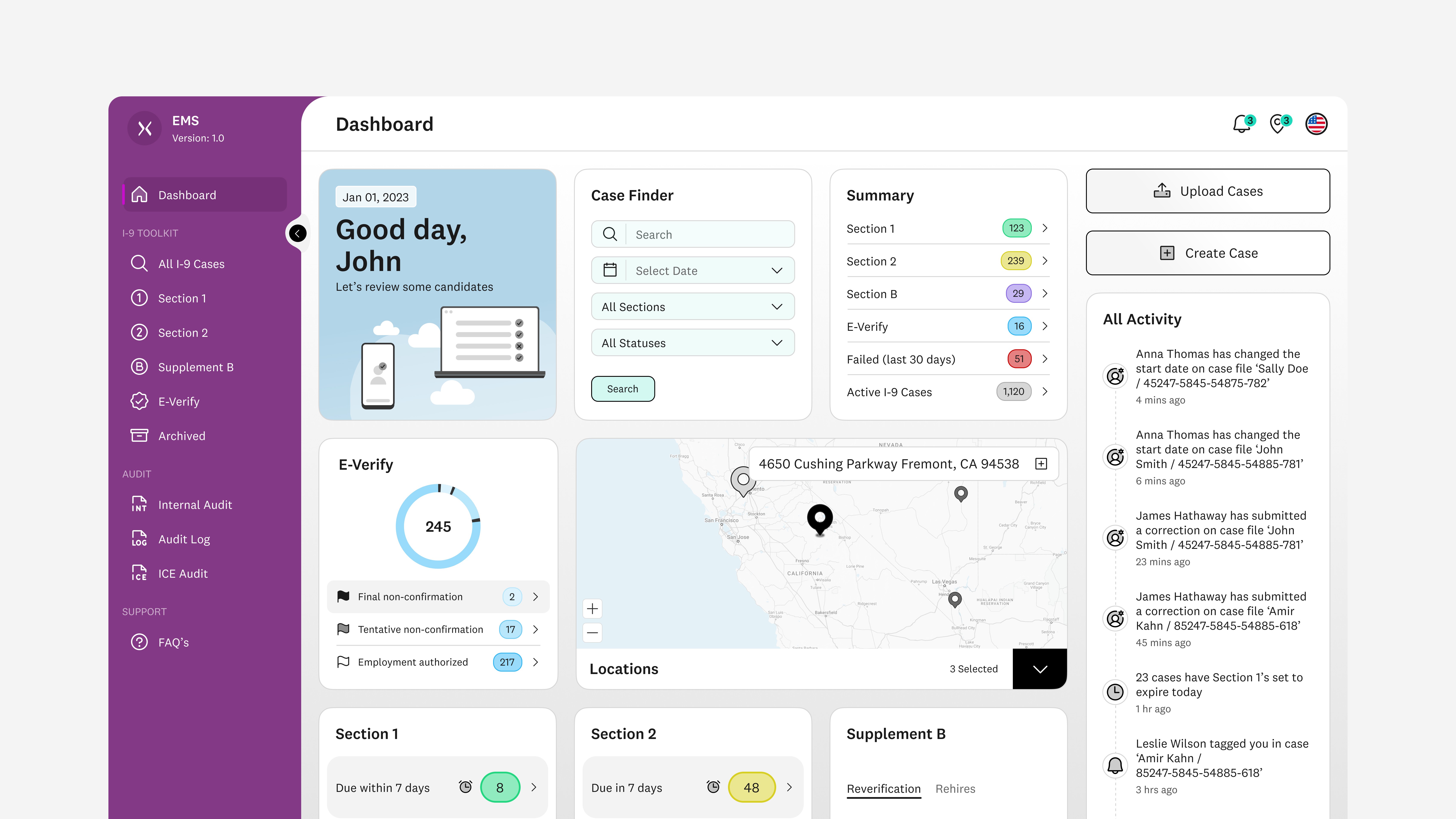Open ICE Audit from the sidebar
The width and height of the screenshot is (1456, 819).
coord(183,574)
